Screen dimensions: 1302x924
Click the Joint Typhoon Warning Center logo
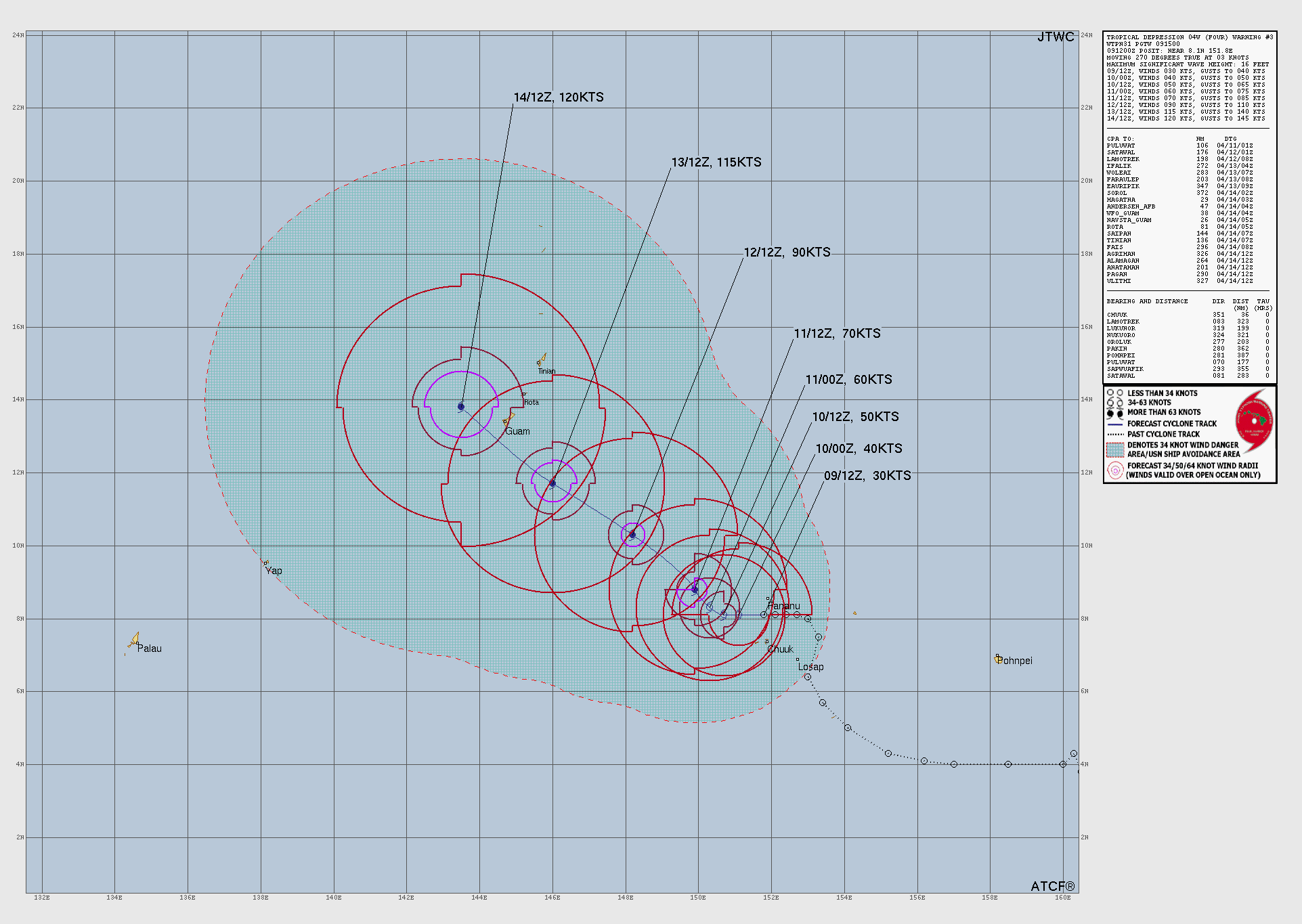[x=1254, y=421]
